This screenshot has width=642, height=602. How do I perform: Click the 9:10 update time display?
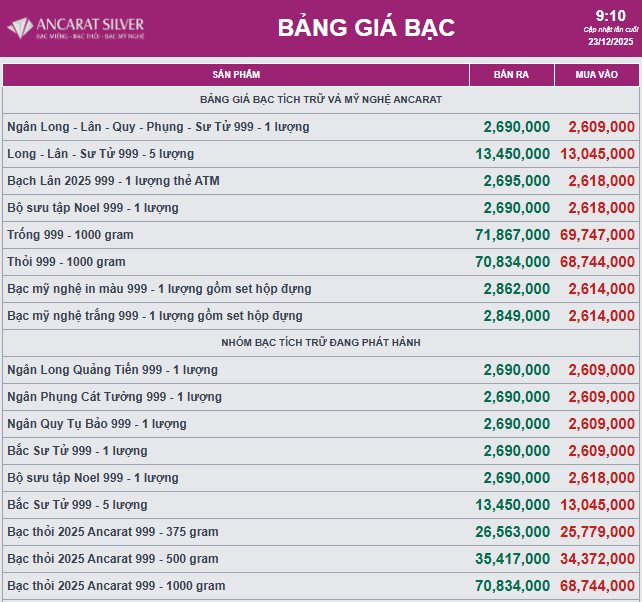(x=610, y=15)
